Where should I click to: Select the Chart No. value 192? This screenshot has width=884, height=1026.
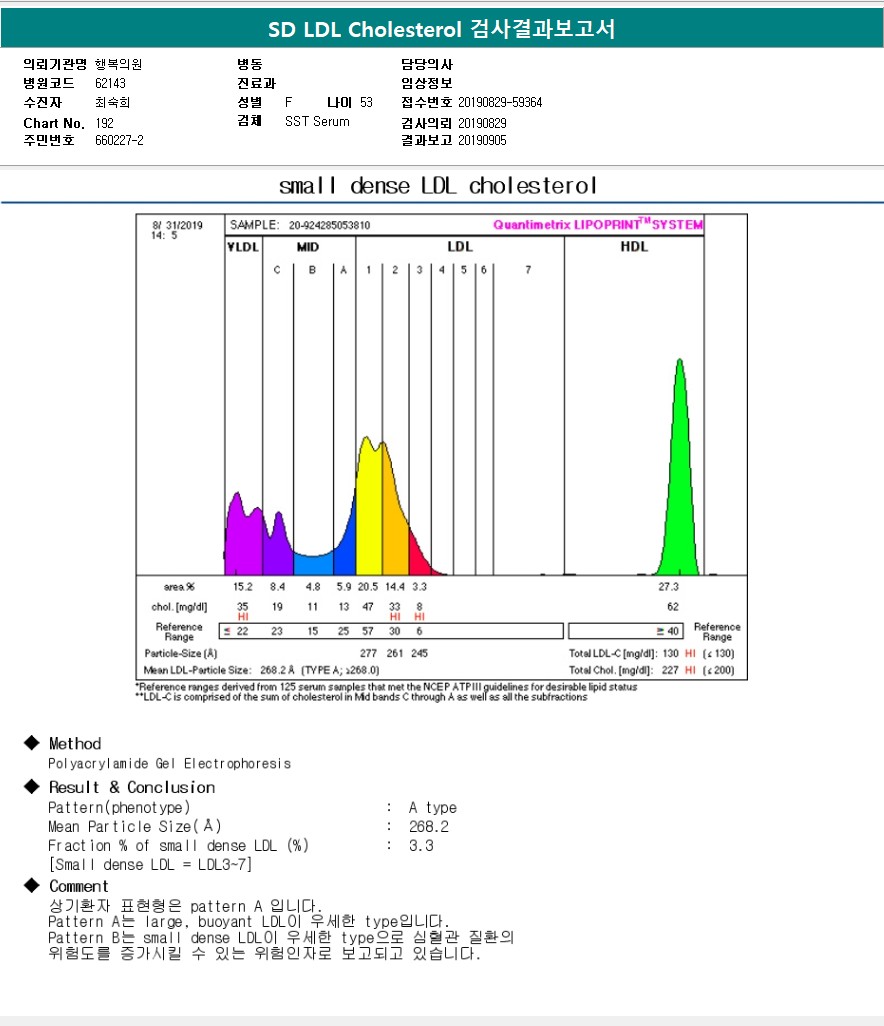[104, 122]
